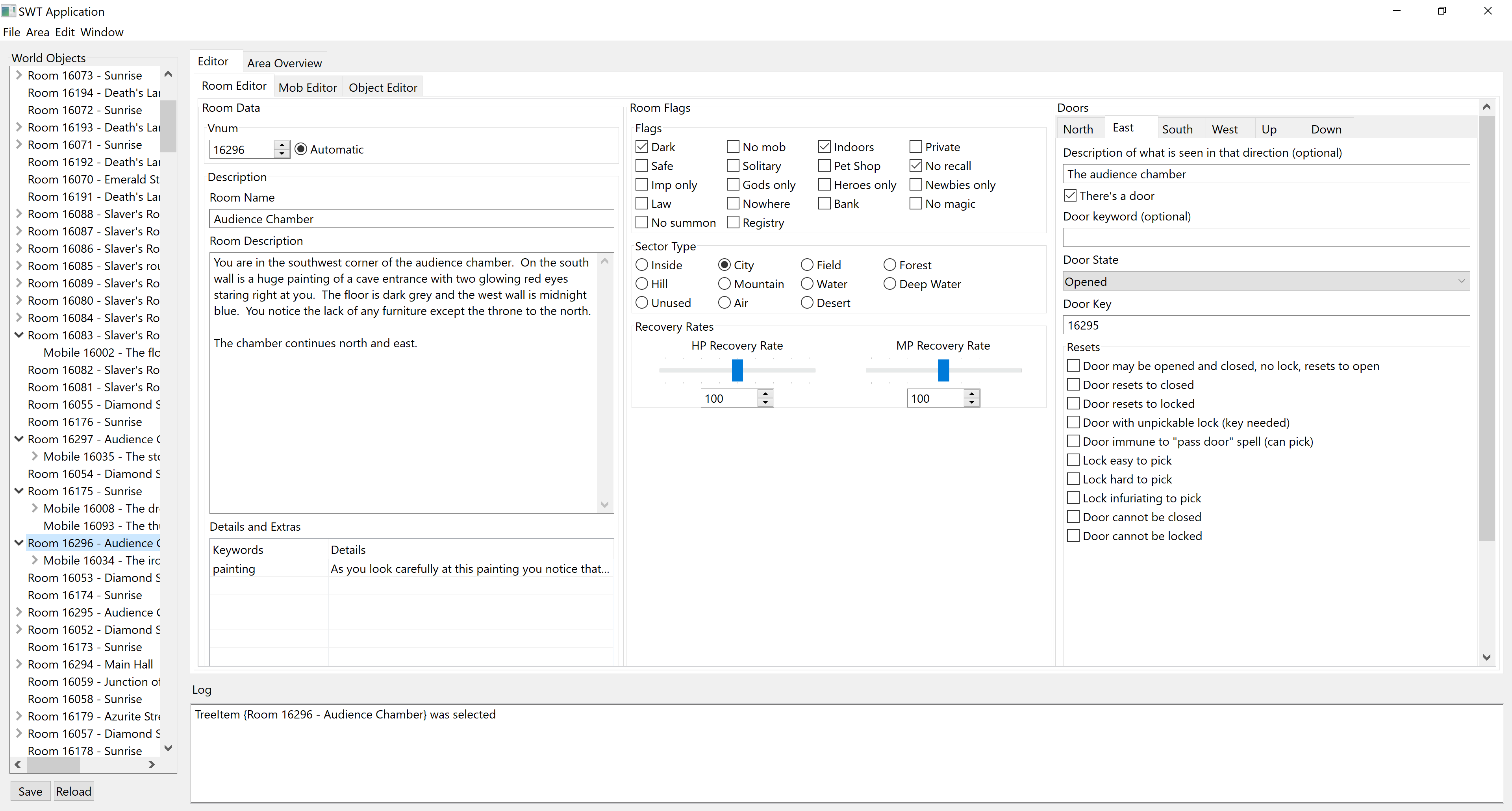The width and height of the screenshot is (1512, 811).
Task: Click the SWT Application window icon
Action: [8, 11]
